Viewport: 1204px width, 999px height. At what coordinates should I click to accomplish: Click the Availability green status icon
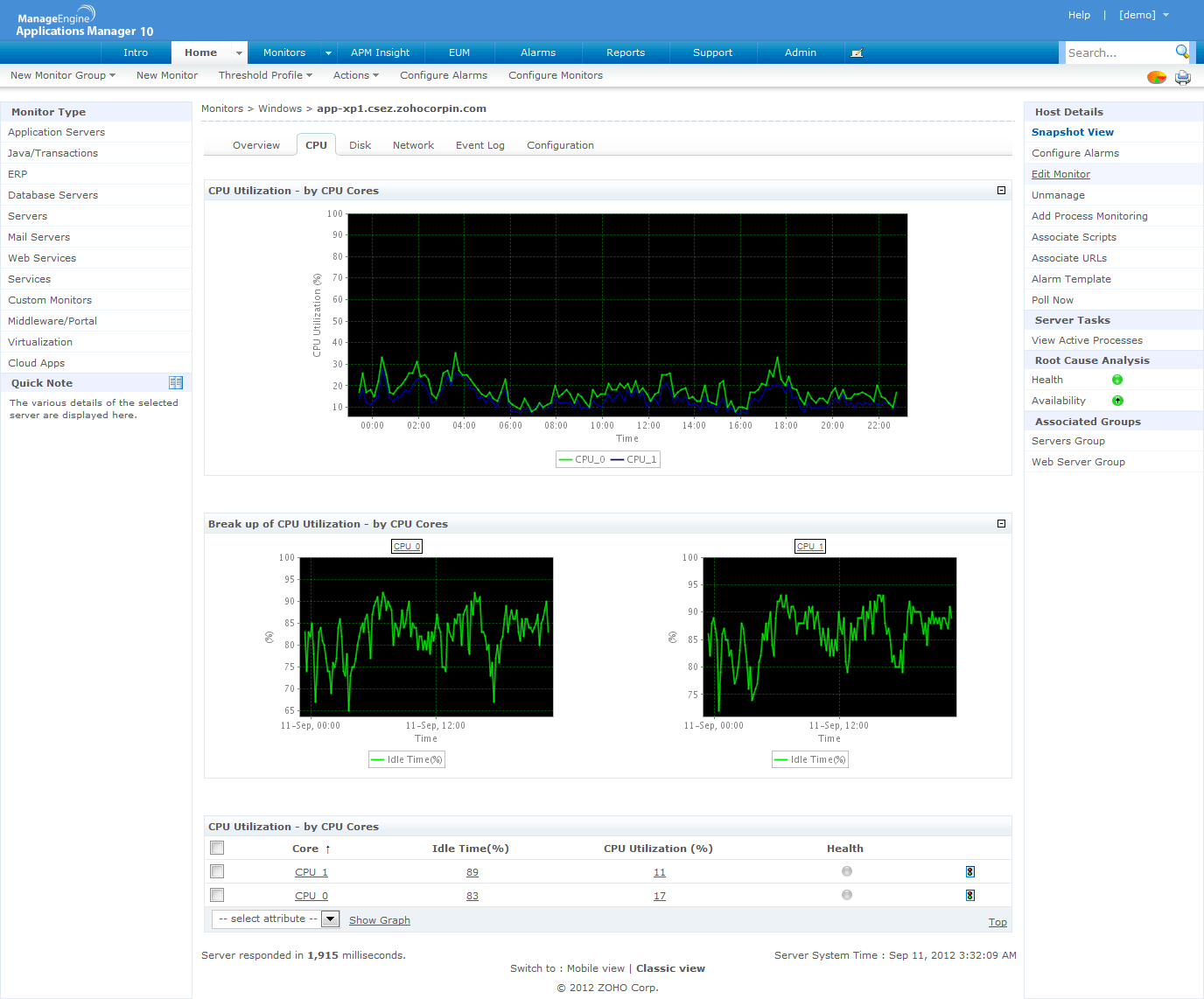1116,401
